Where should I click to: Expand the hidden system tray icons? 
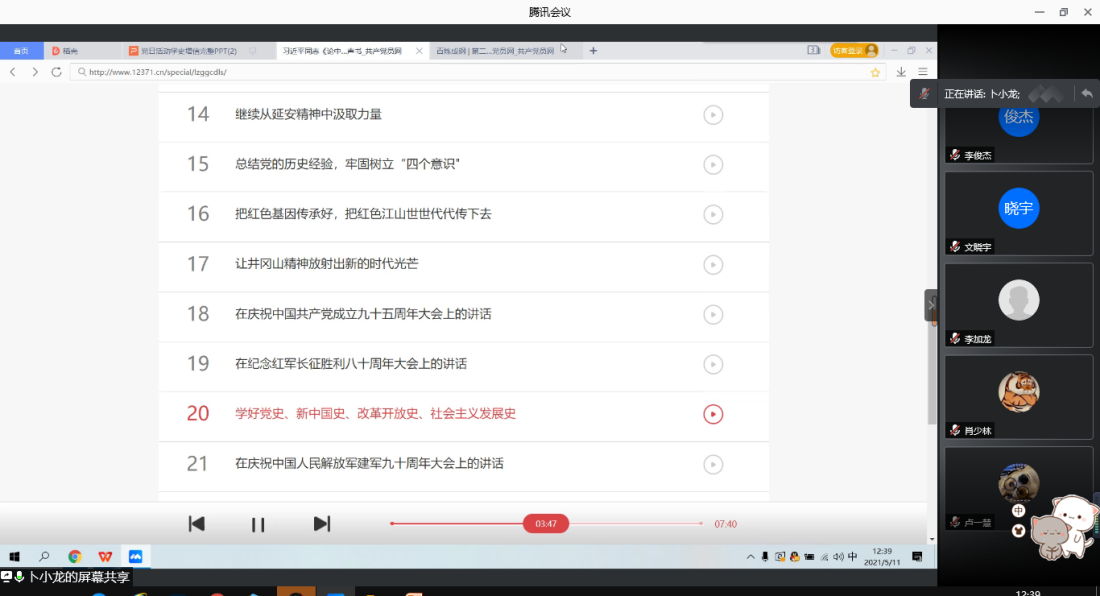(750, 557)
